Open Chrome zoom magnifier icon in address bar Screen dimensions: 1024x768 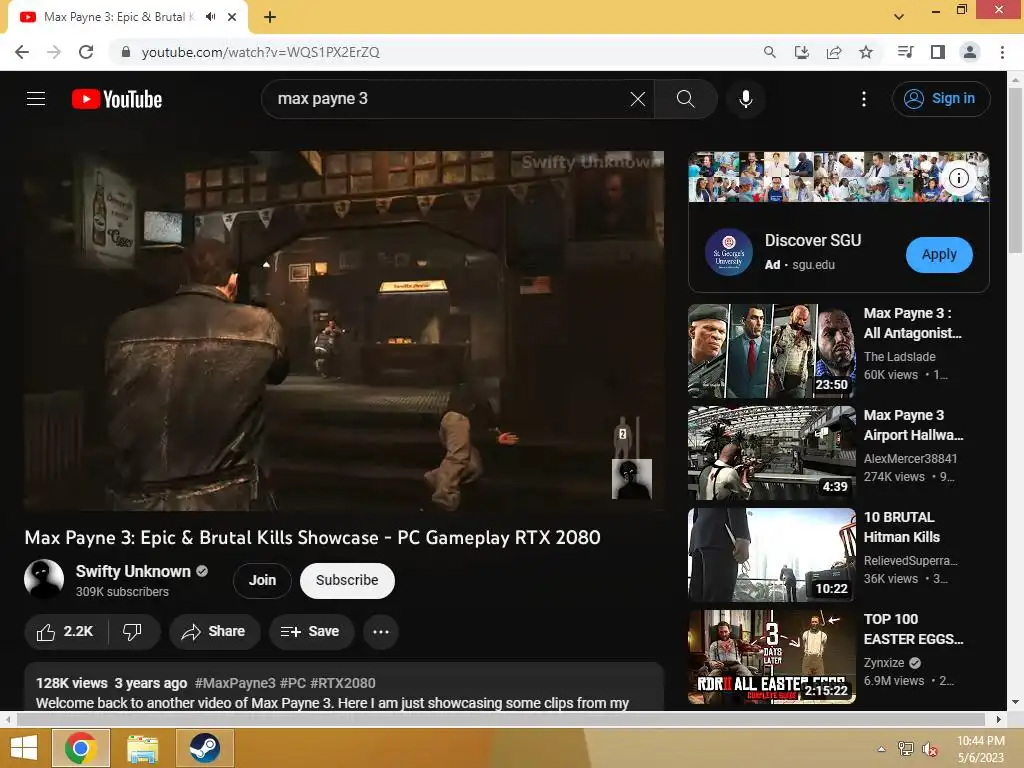(769, 52)
